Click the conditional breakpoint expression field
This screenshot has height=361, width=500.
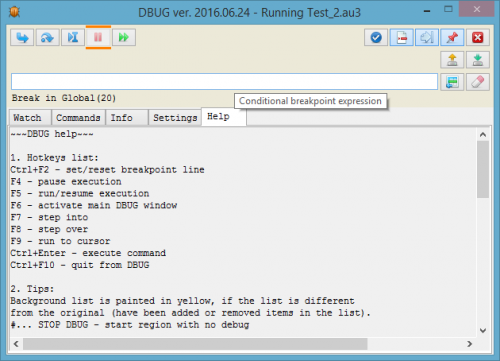pos(224,82)
